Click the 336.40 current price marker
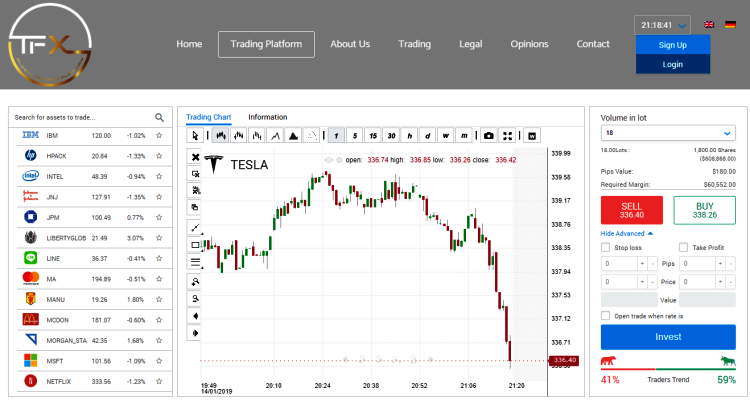The height and width of the screenshot is (400, 750). [x=564, y=360]
